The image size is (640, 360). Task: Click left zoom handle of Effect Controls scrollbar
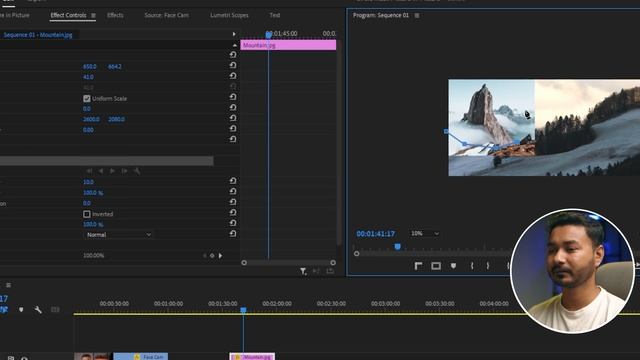point(244,263)
